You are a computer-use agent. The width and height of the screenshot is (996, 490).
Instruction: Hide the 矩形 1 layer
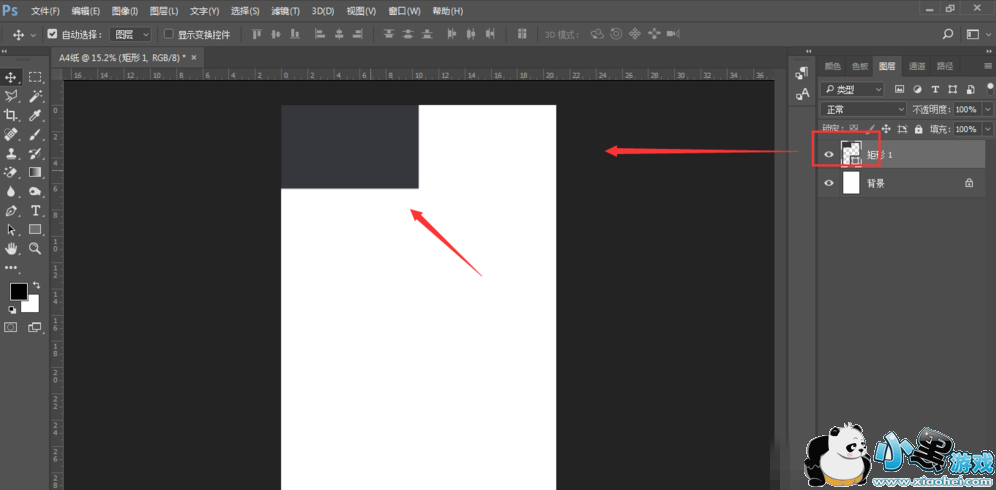point(828,153)
